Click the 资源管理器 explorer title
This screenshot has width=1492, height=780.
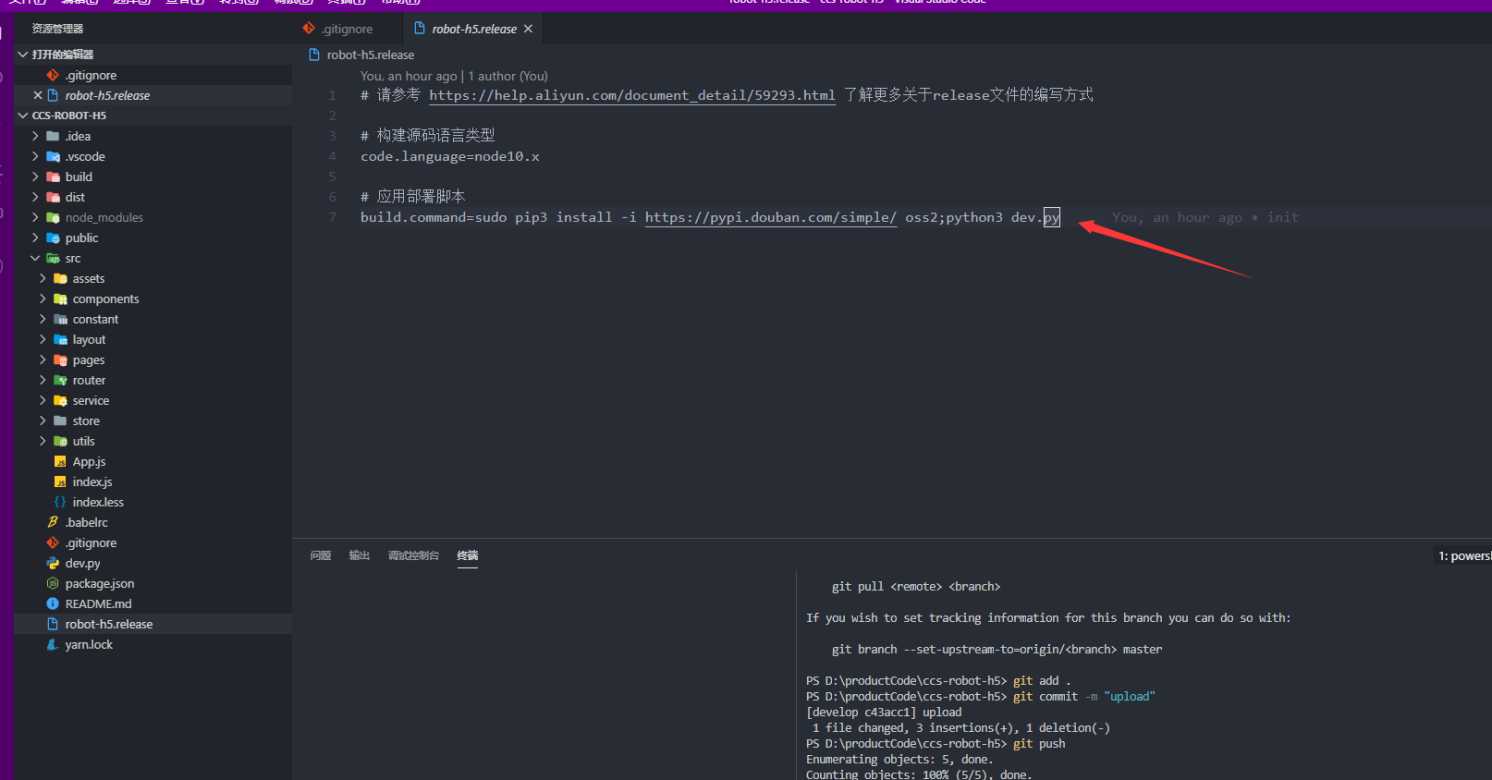(x=58, y=29)
